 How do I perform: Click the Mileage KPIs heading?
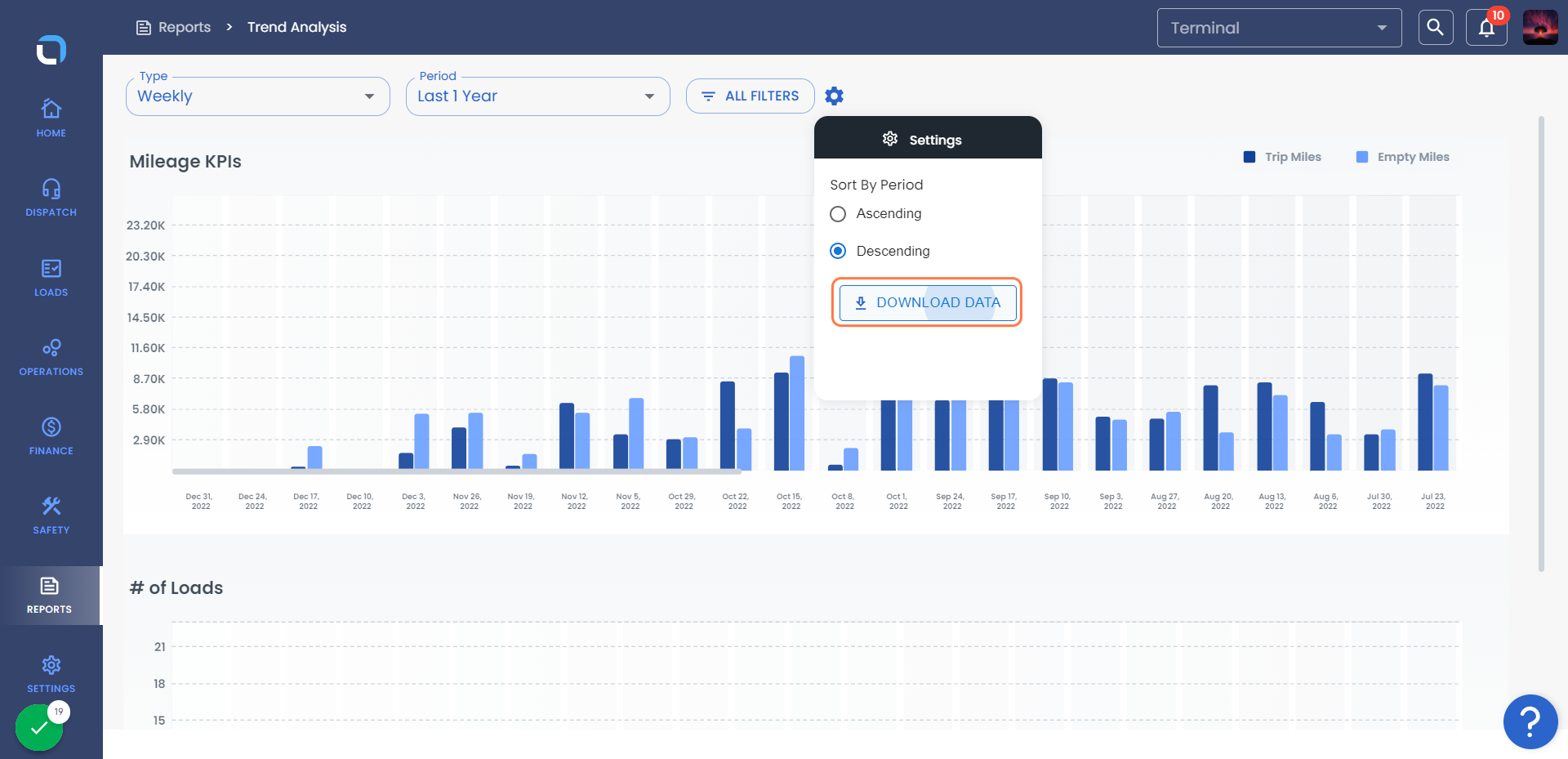pyautogui.click(x=185, y=162)
